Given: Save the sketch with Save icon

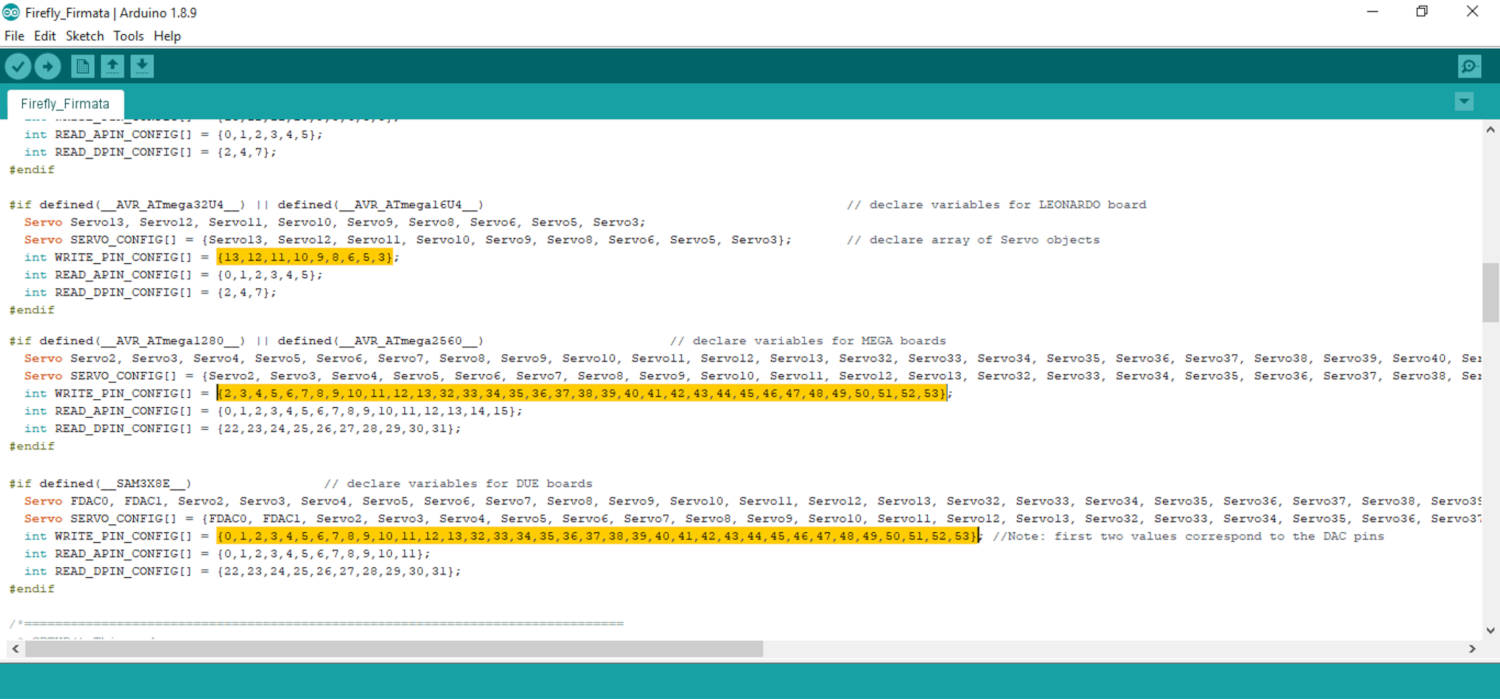Looking at the screenshot, I should [142, 66].
